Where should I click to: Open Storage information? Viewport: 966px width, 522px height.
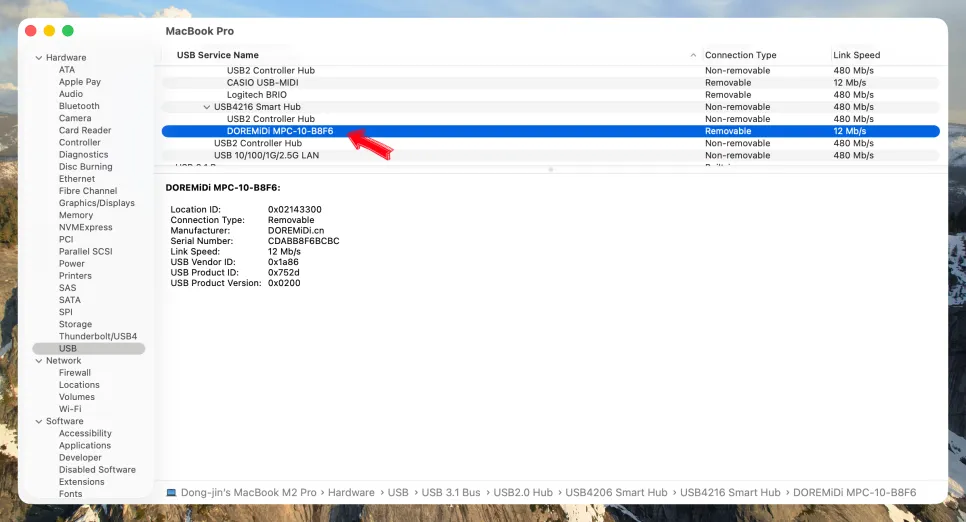(x=75, y=324)
